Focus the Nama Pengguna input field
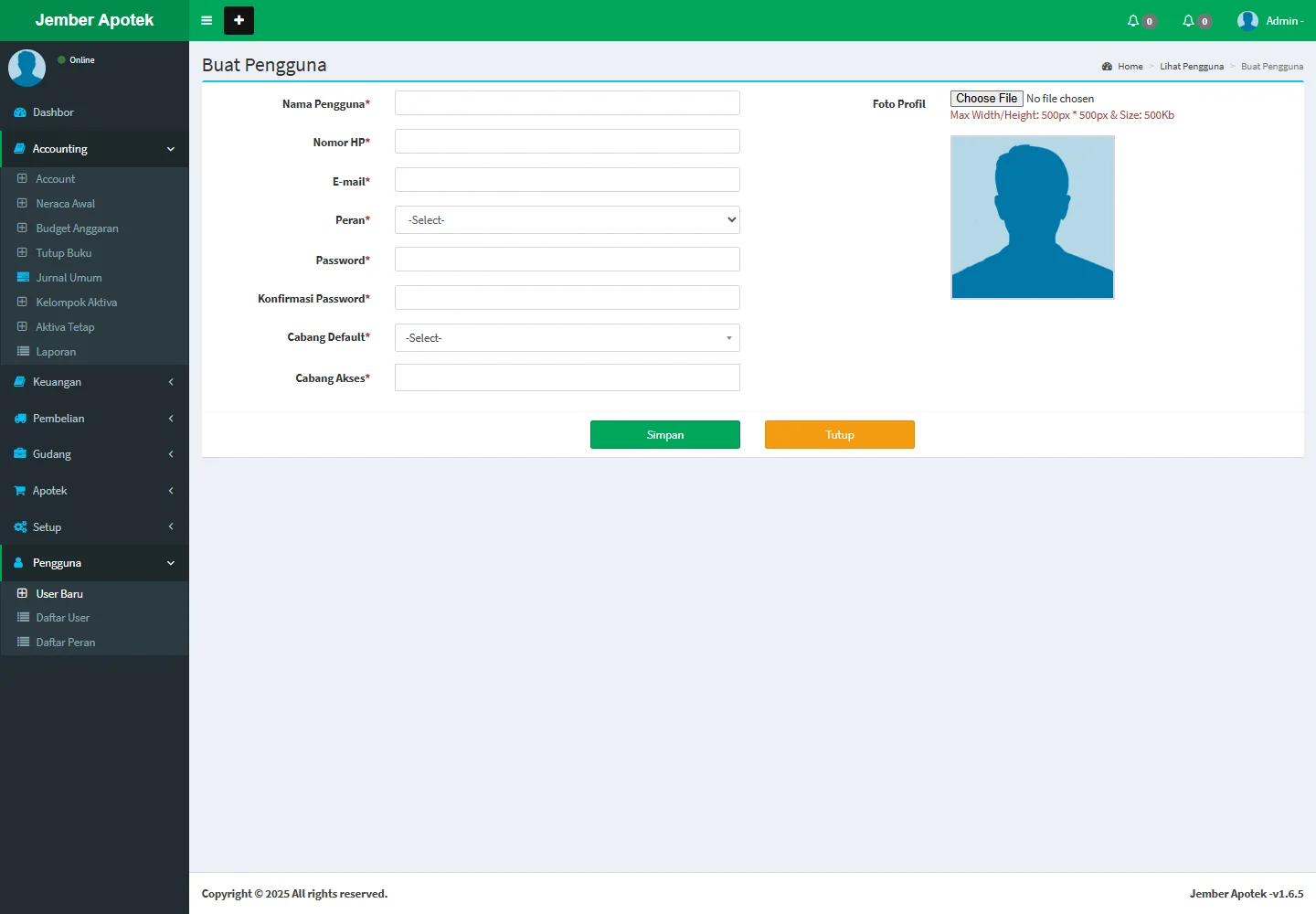This screenshot has height=914, width=1316. (567, 103)
